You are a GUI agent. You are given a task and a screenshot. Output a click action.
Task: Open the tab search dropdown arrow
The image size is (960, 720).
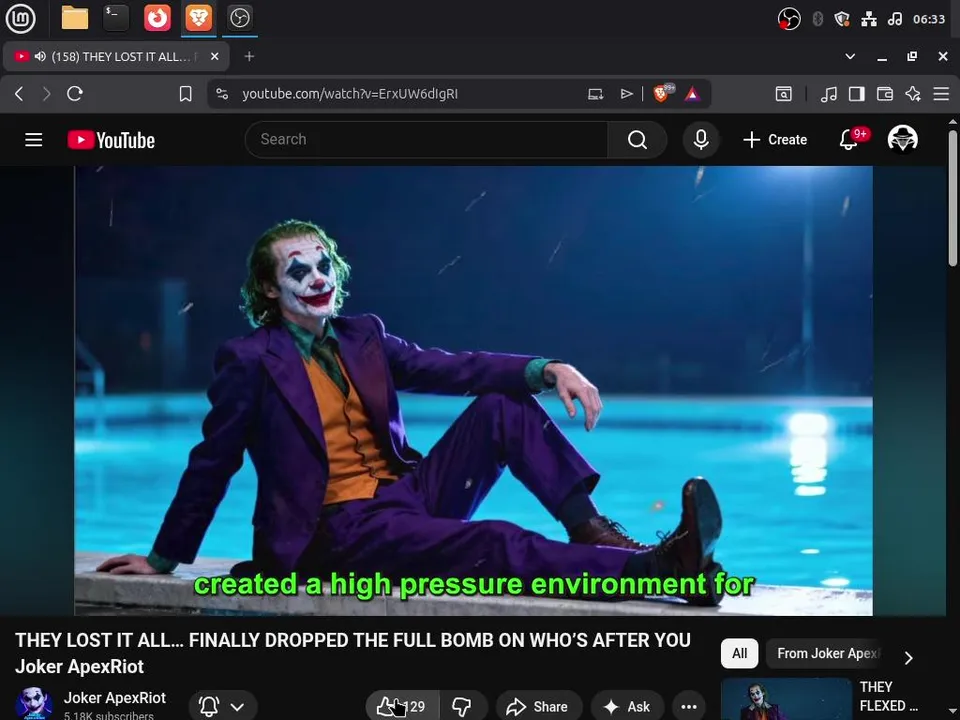click(850, 56)
